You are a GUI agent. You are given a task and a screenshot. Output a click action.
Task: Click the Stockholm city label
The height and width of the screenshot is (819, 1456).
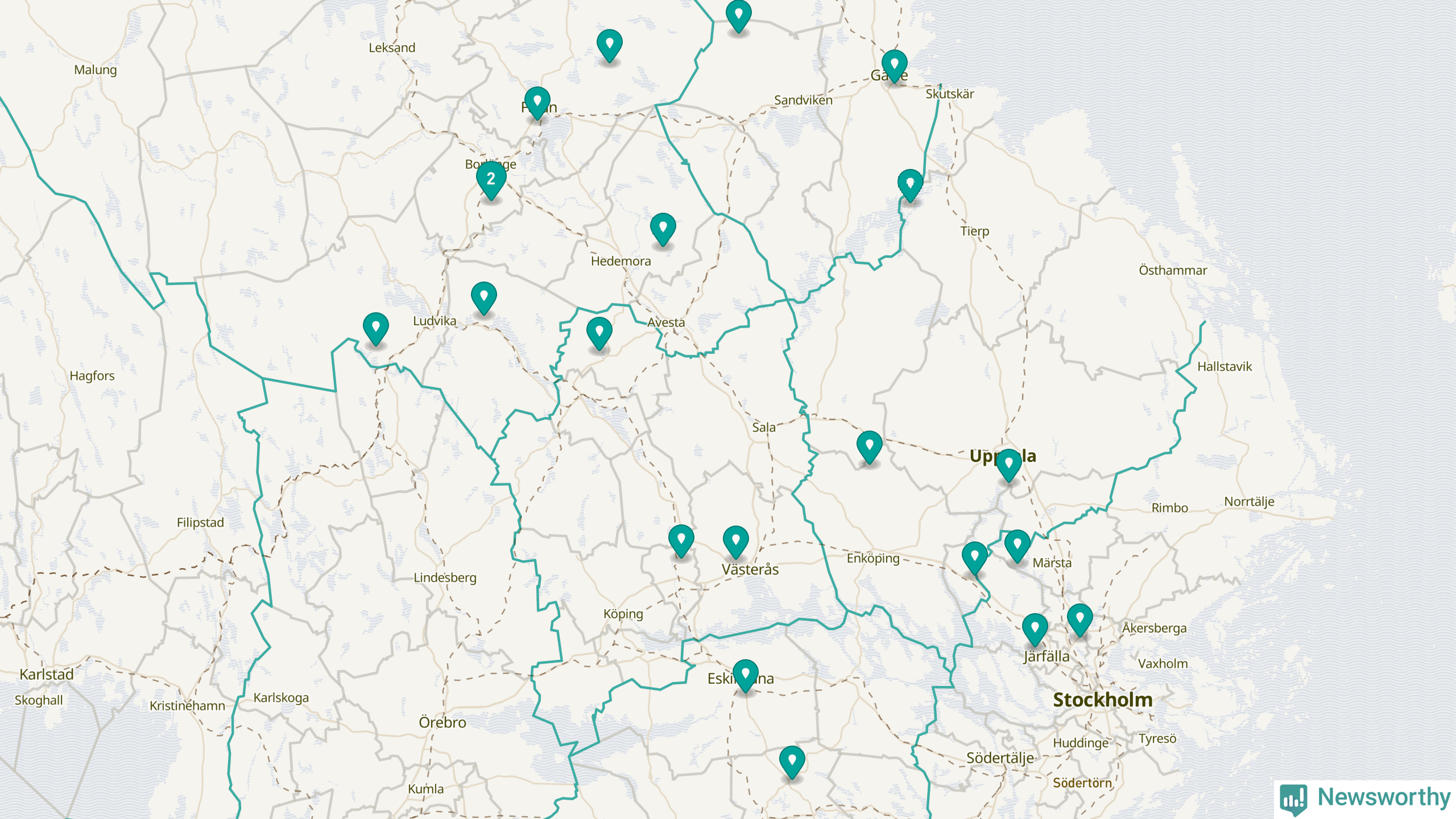(x=1102, y=700)
